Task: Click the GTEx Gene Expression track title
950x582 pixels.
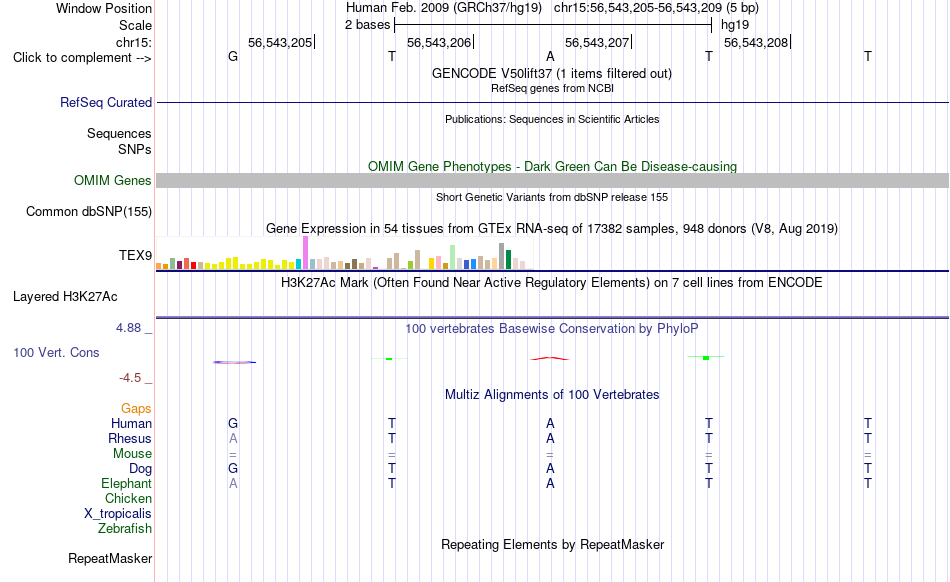Action: (x=552, y=229)
